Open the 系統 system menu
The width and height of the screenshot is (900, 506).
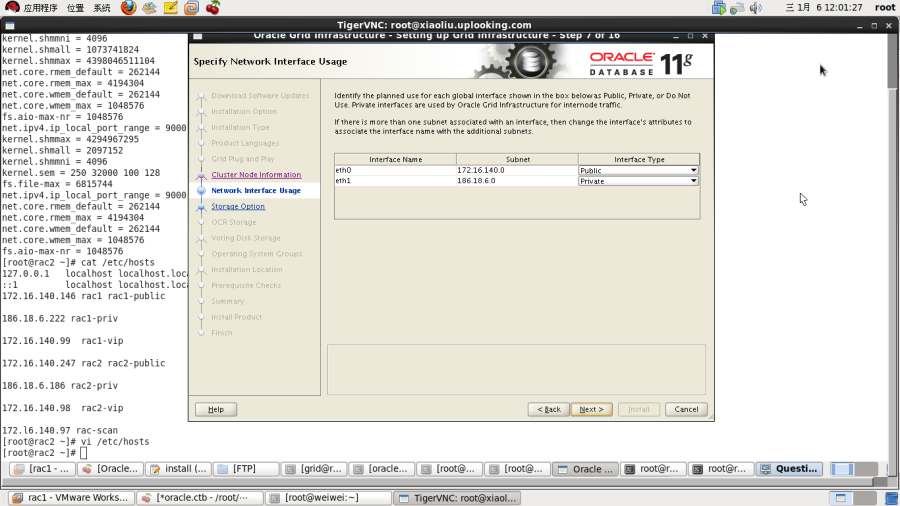[102, 7]
